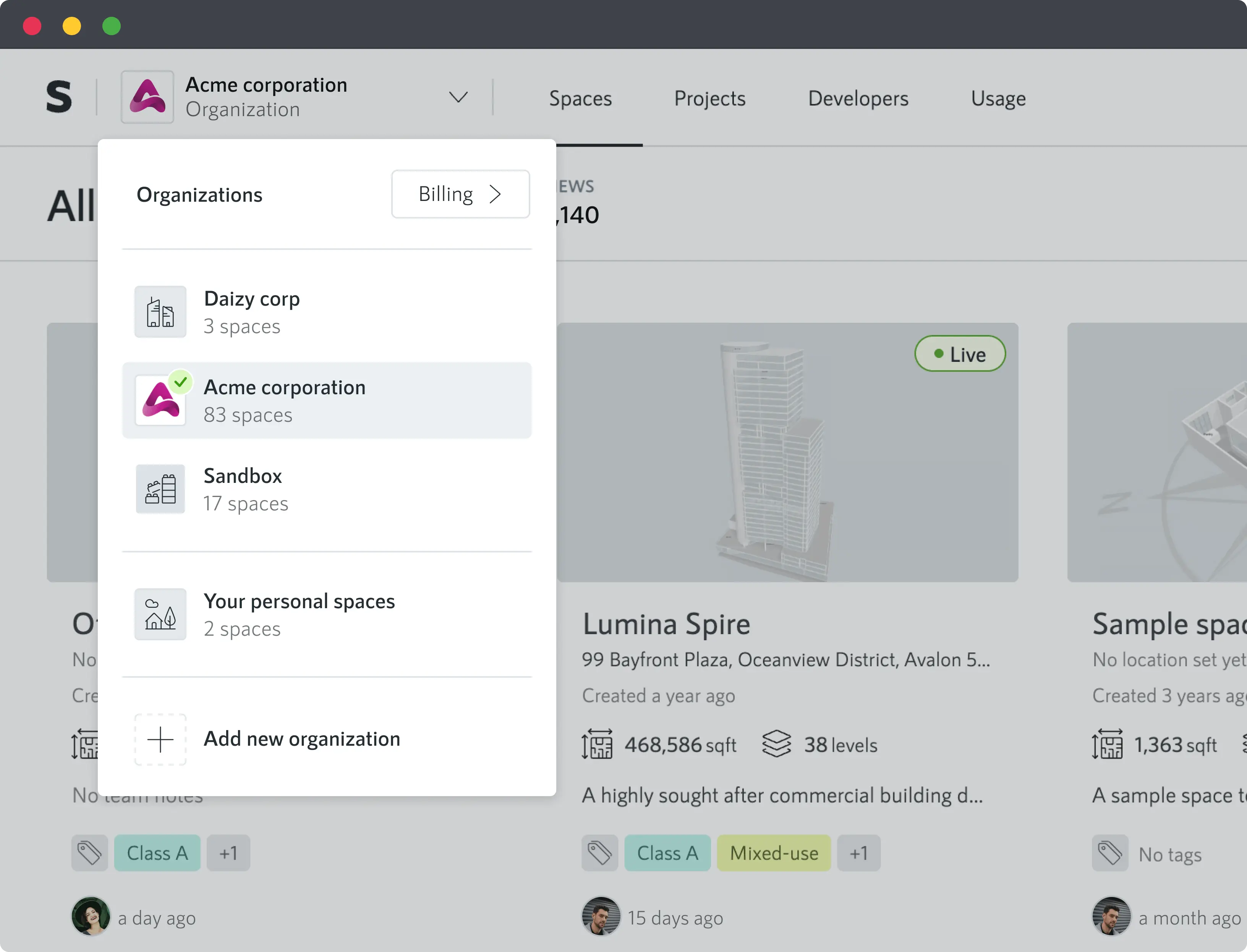The width and height of the screenshot is (1247, 952).
Task: Open the Sample space title
Action: pos(1169,624)
